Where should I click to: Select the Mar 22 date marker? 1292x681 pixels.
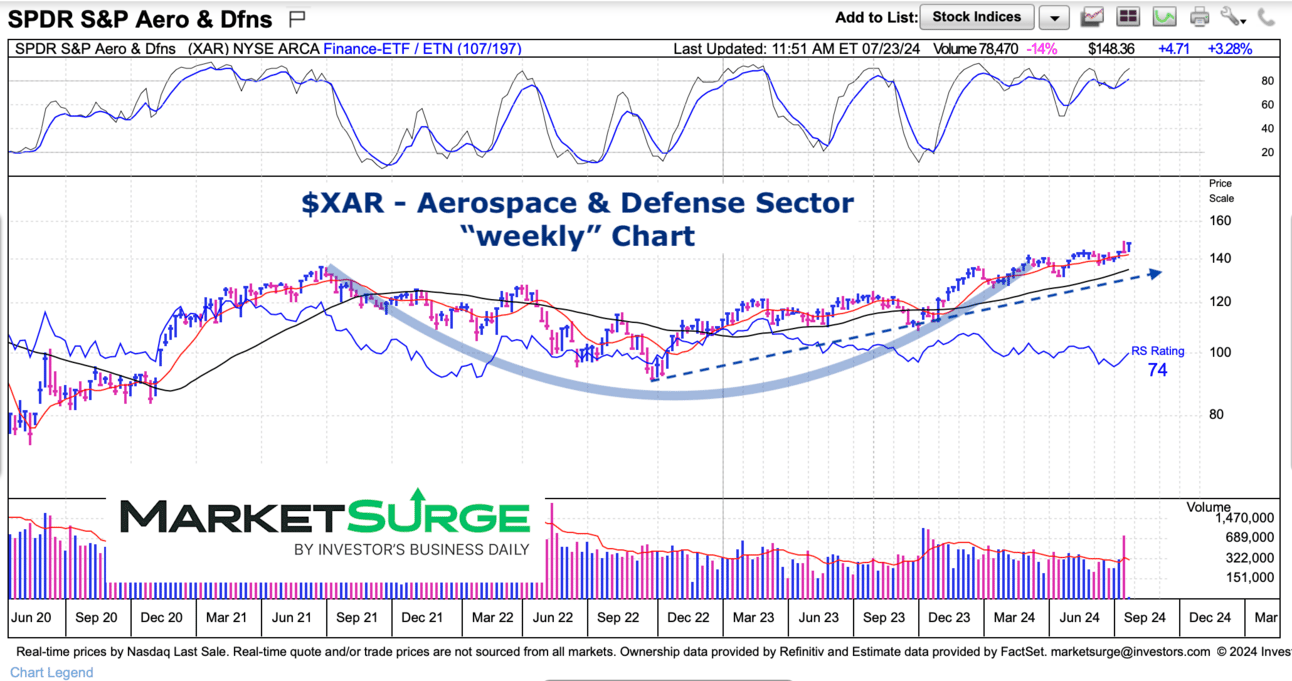[x=492, y=617]
